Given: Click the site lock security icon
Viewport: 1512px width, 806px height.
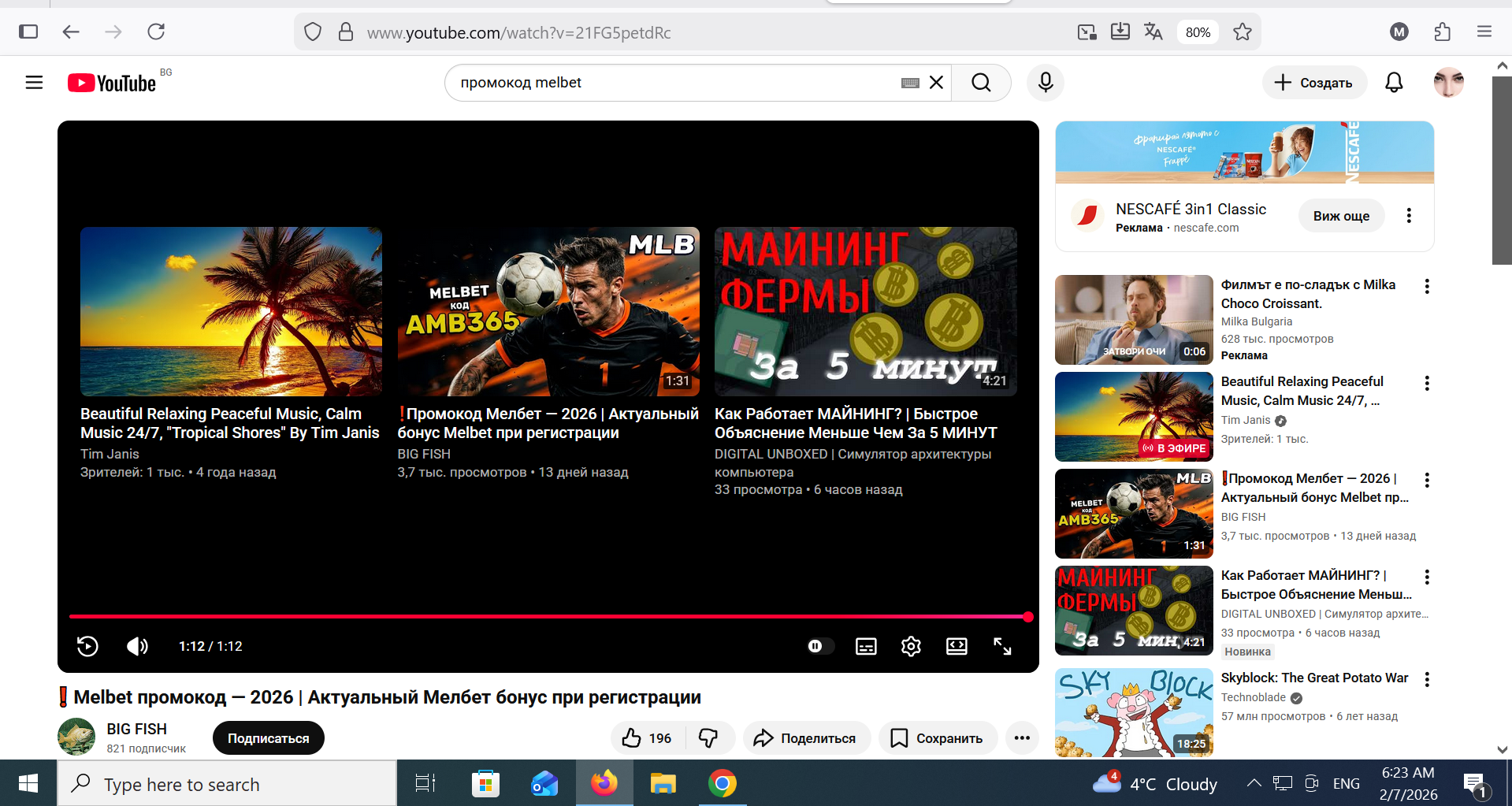Looking at the screenshot, I should 345,32.
